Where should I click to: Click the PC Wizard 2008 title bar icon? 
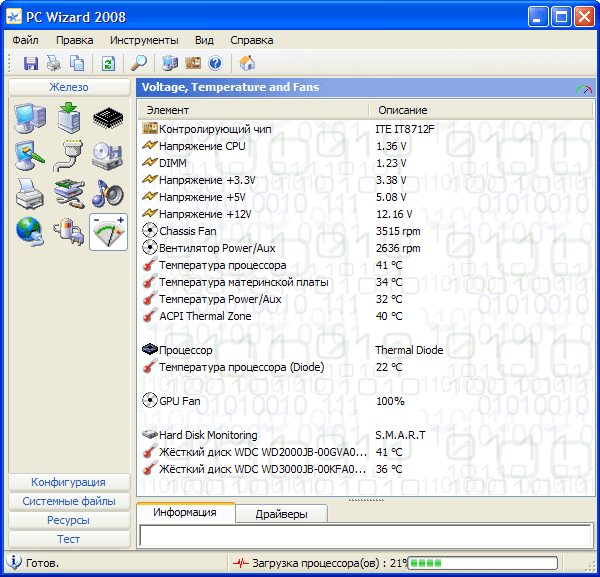pyautogui.click(x=15, y=17)
